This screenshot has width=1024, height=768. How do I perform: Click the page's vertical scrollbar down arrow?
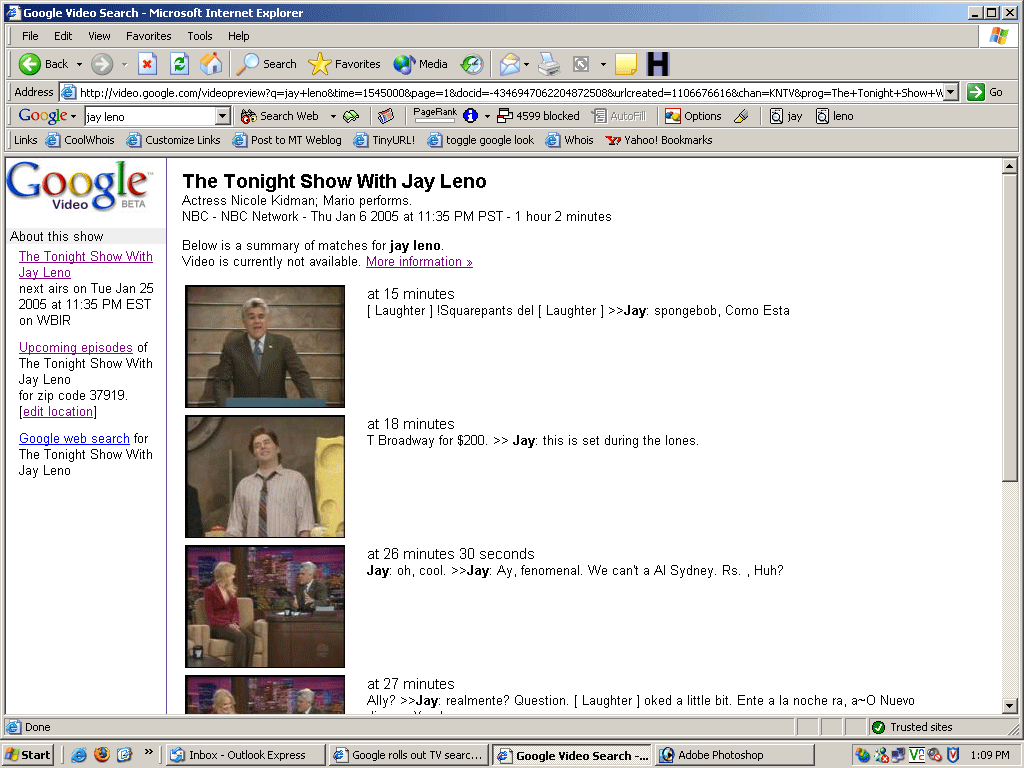click(x=1009, y=706)
